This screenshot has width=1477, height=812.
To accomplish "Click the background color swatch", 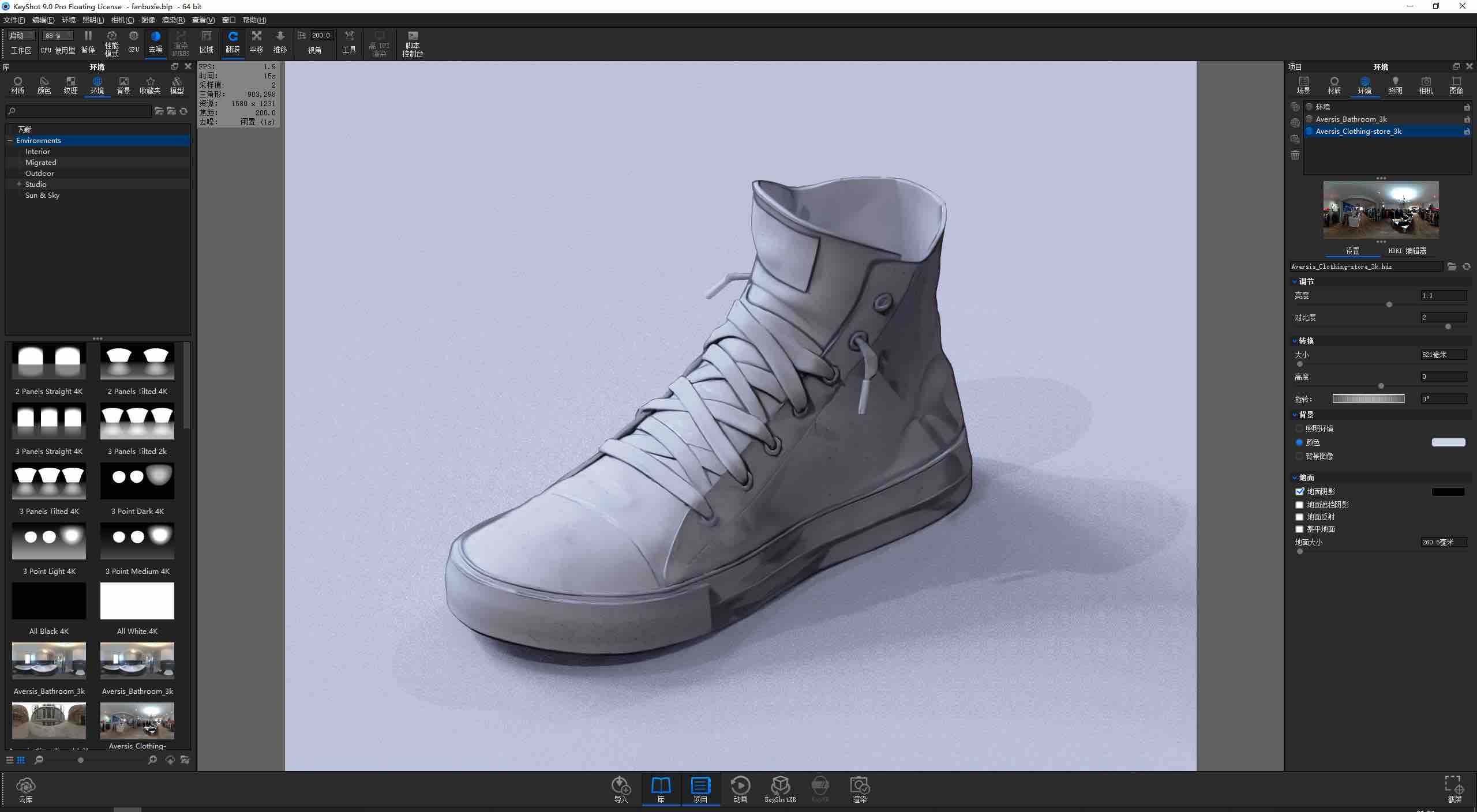I will pos(1448,442).
